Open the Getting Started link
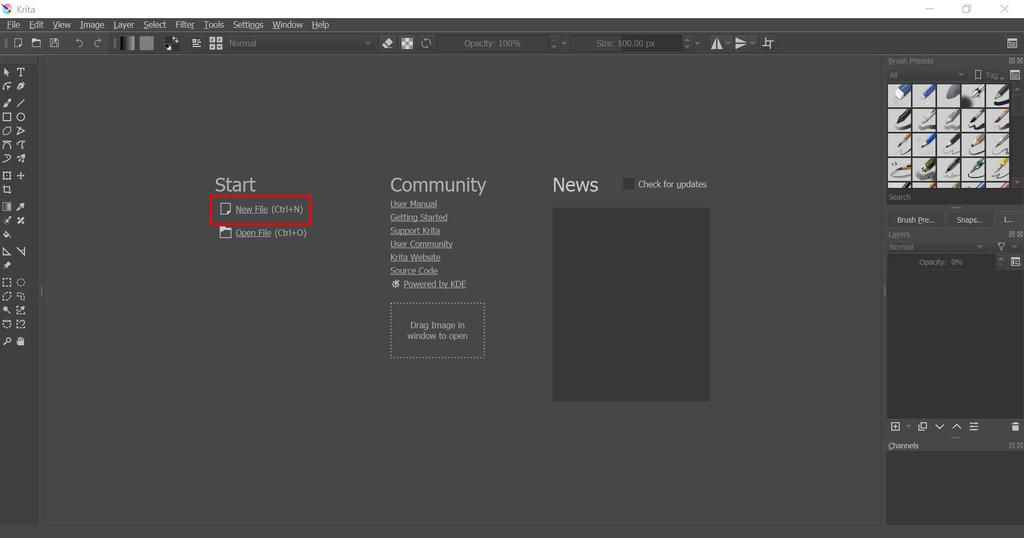Image resolution: width=1024 pixels, height=538 pixels. [x=419, y=217]
